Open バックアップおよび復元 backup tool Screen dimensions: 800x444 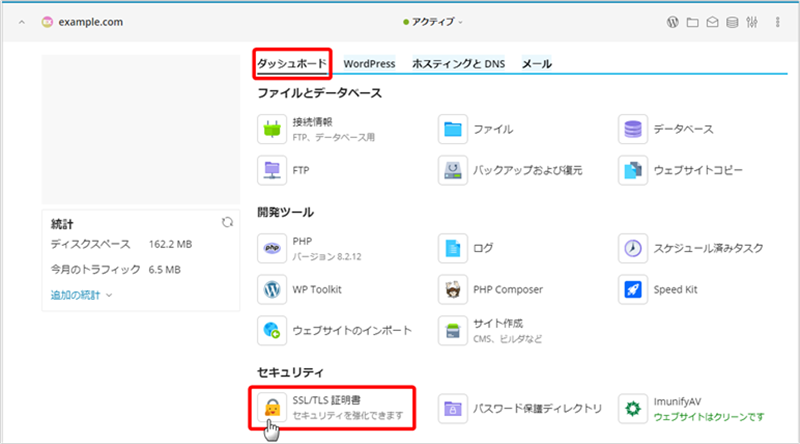click(x=510, y=170)
